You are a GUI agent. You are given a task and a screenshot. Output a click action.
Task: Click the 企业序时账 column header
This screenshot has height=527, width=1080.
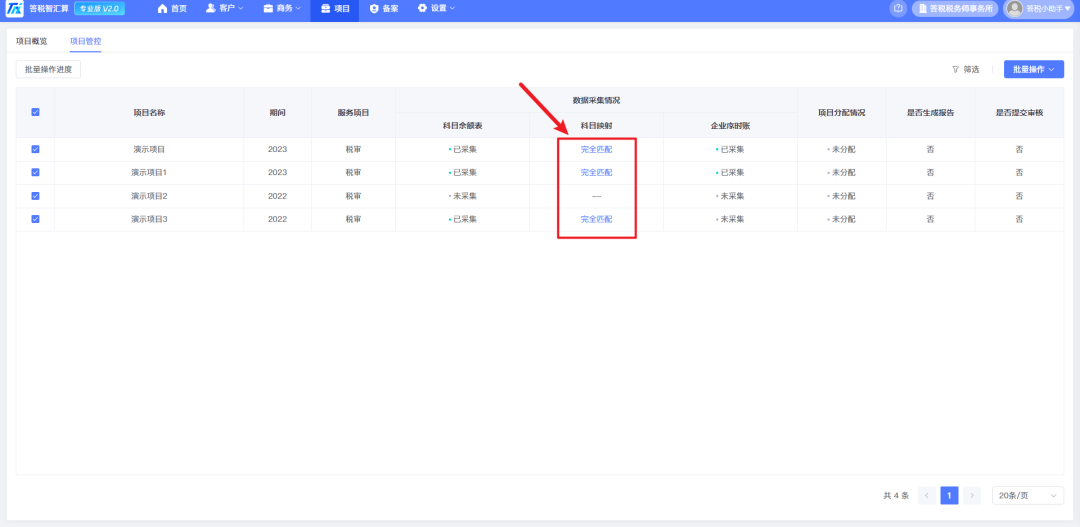click(x=731, y=125)
